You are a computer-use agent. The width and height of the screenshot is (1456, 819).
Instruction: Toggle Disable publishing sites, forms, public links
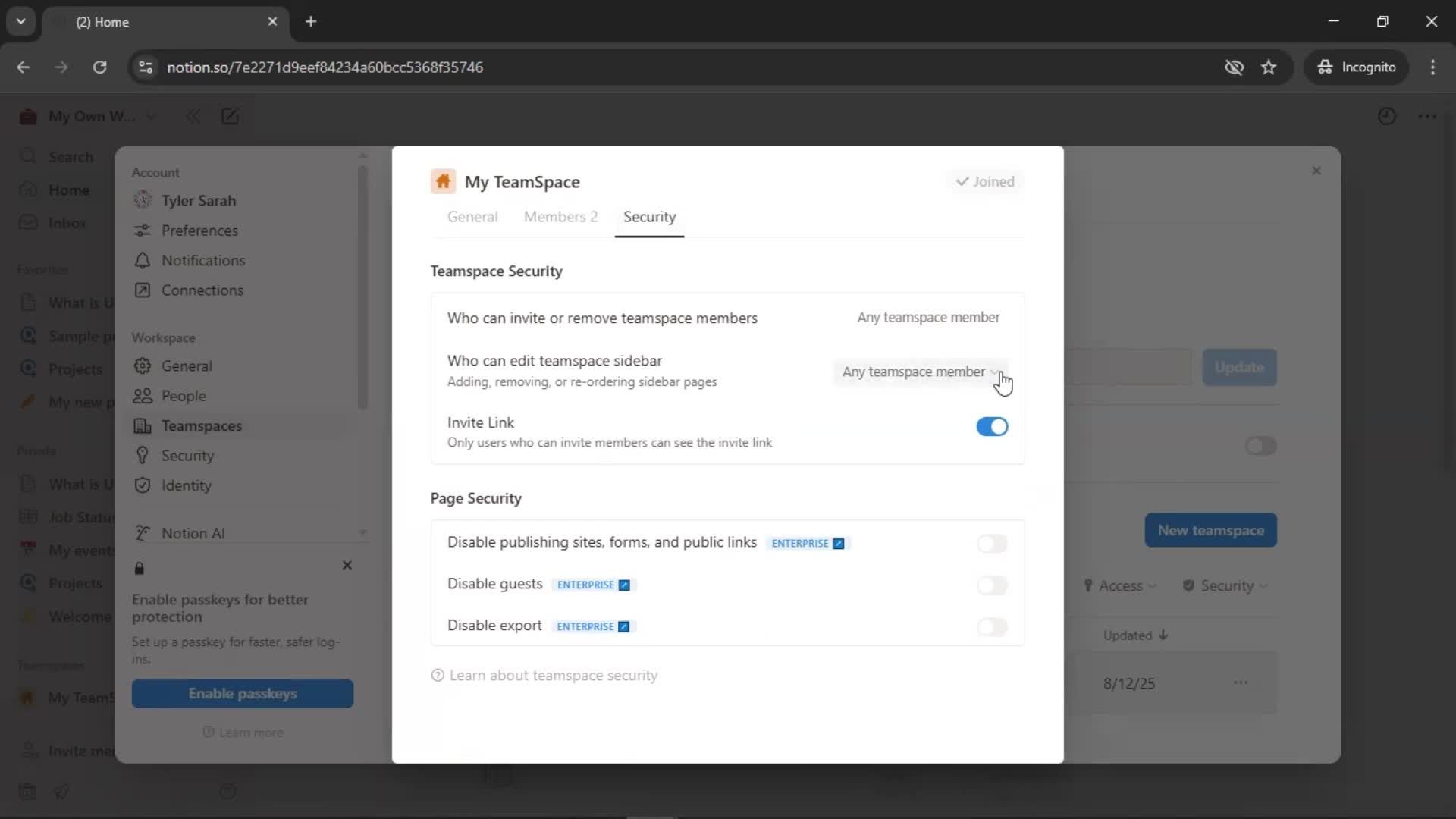992,544
